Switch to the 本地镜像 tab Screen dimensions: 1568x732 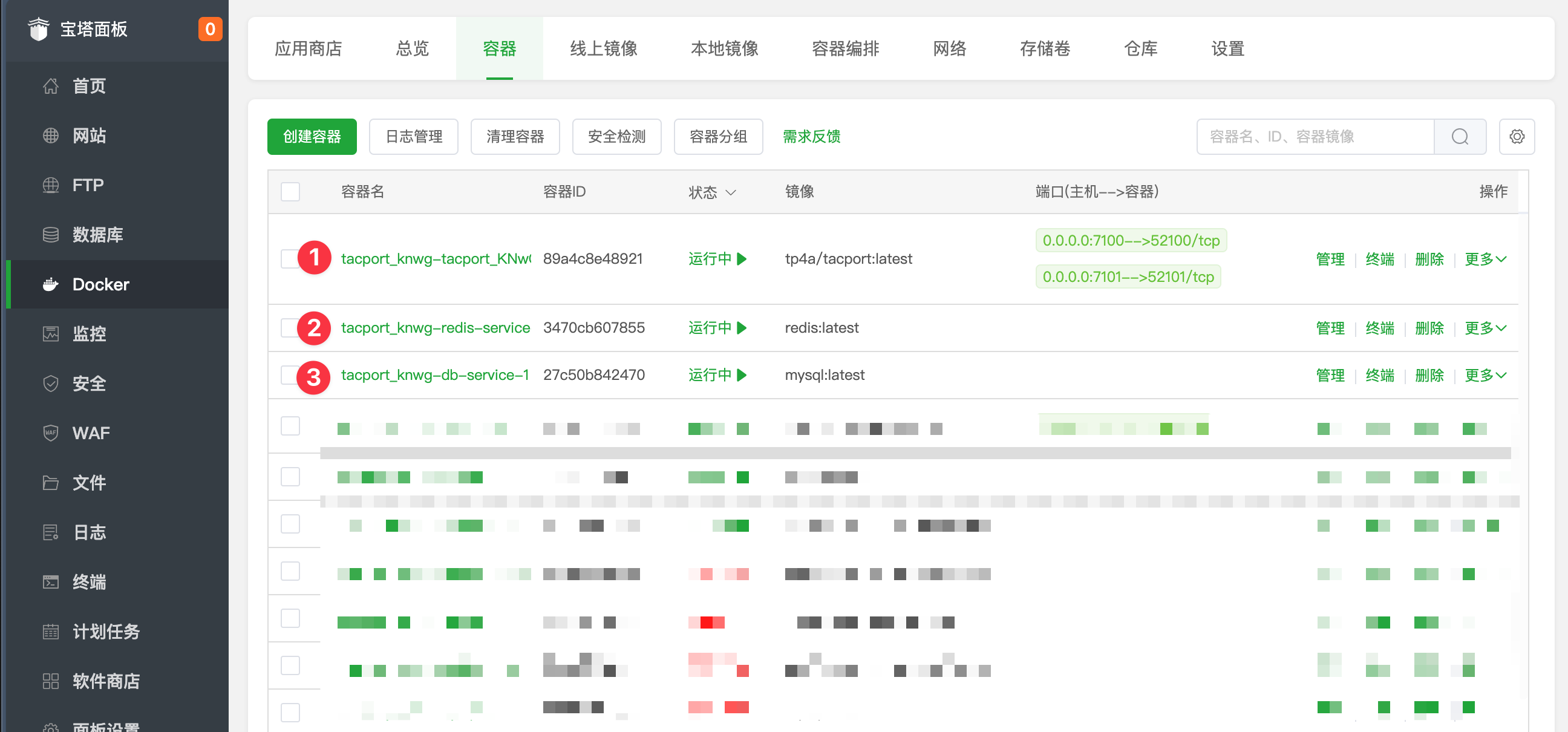coord(724,48)
